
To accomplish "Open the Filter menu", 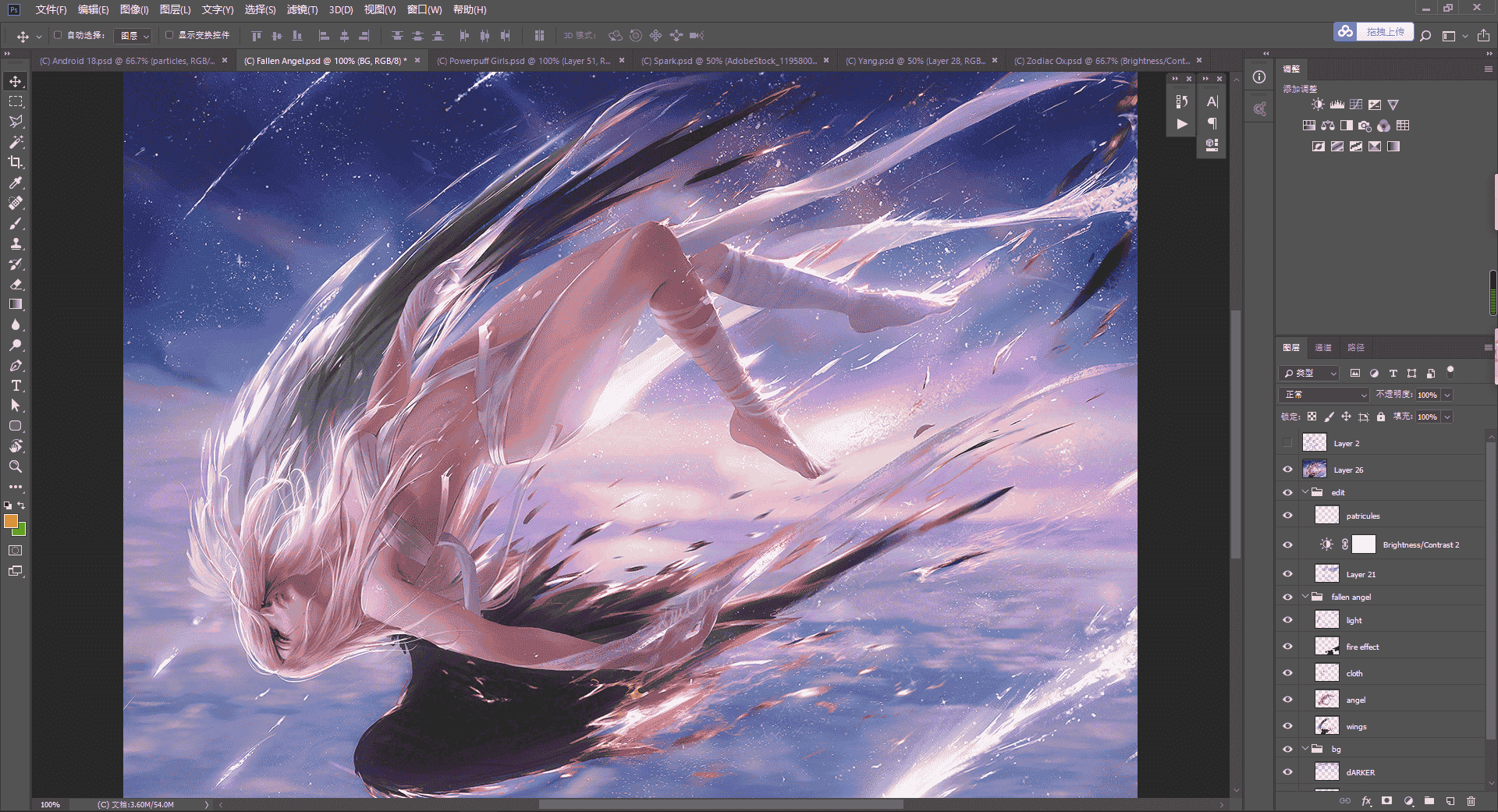I will (x=302, y=10).
